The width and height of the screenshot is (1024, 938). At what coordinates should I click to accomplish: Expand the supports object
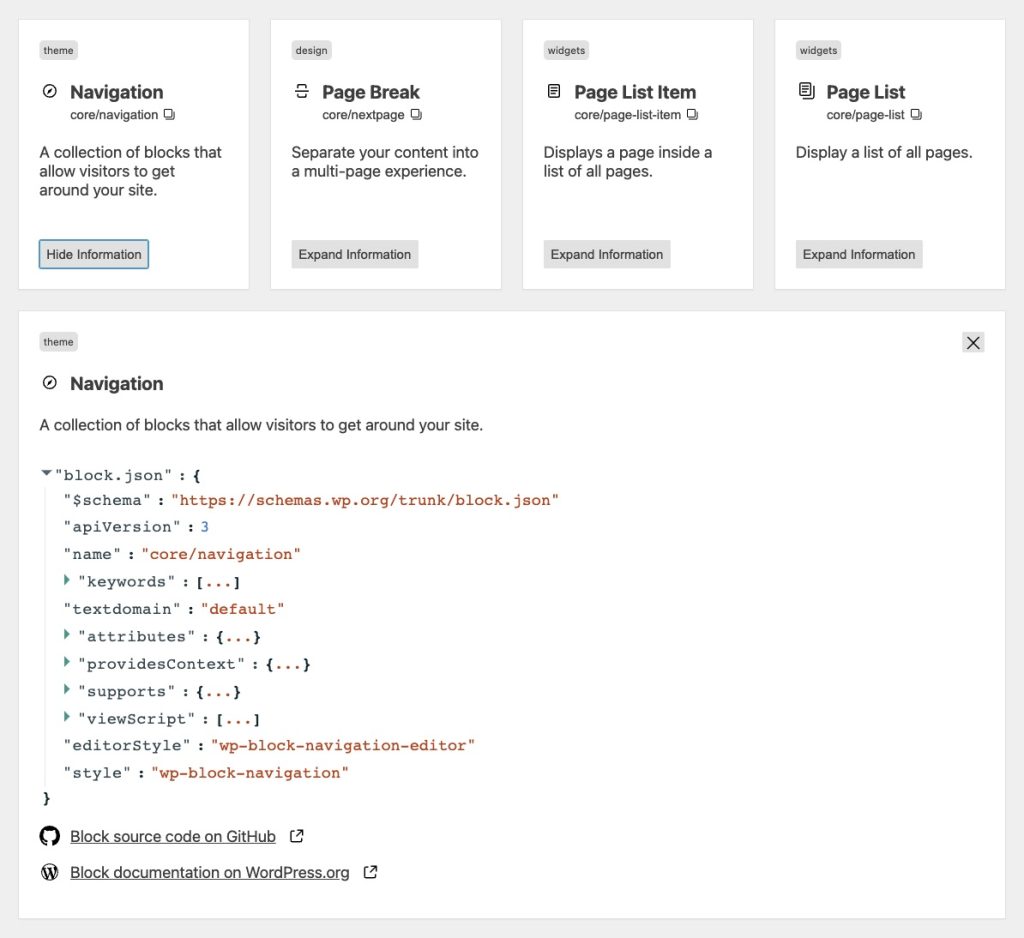pos(67,690)
